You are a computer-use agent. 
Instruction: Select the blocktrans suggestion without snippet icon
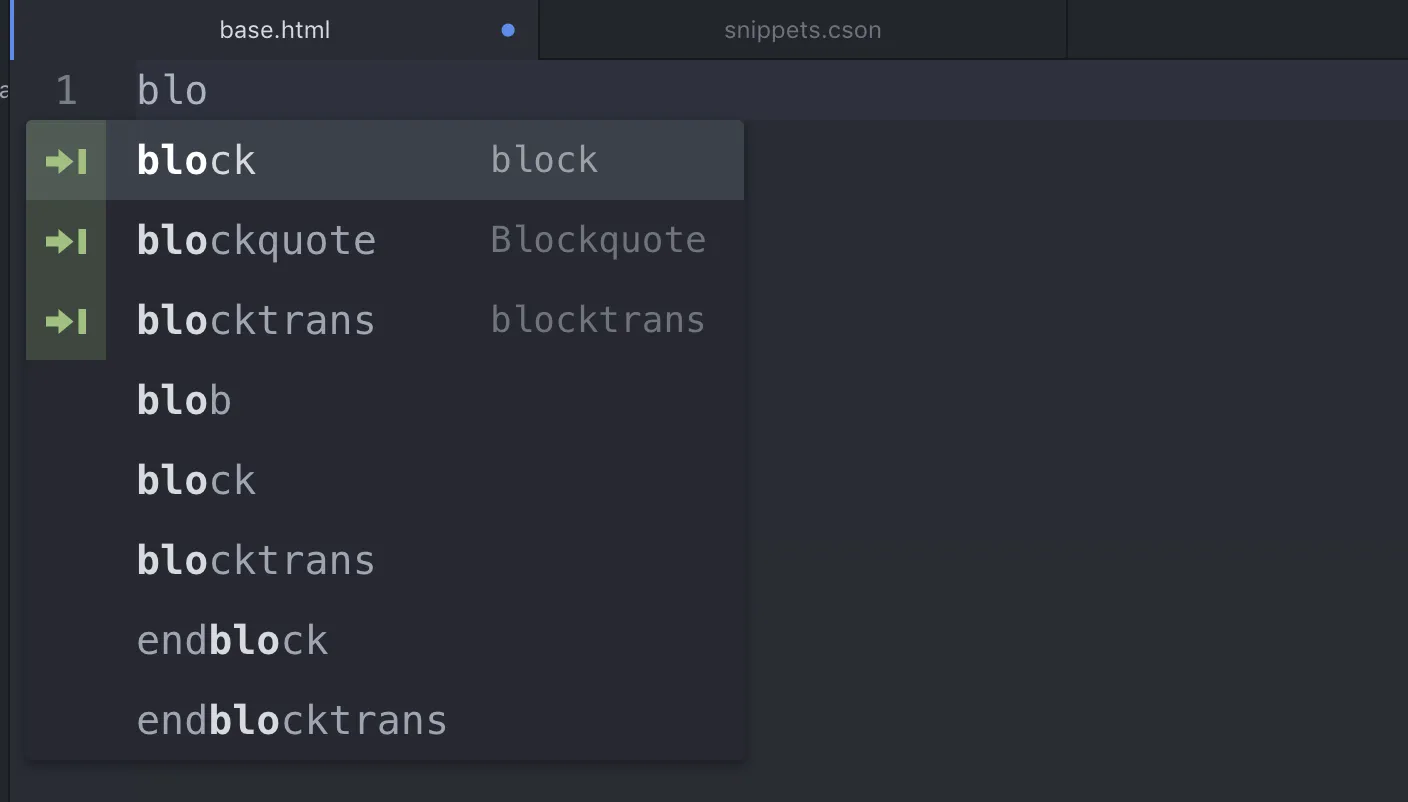pos(256,561)
